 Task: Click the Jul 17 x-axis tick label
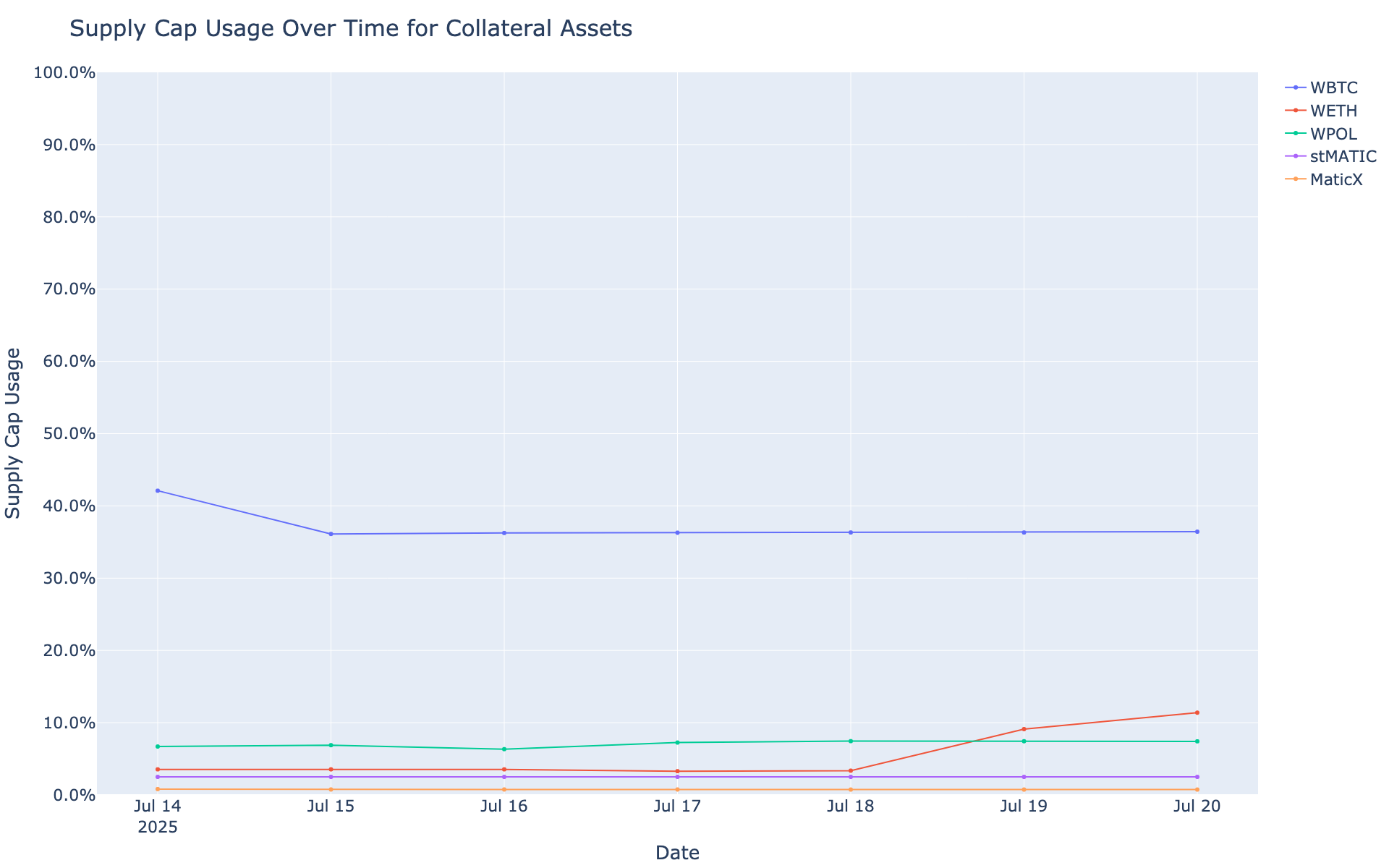click(677, 807)
